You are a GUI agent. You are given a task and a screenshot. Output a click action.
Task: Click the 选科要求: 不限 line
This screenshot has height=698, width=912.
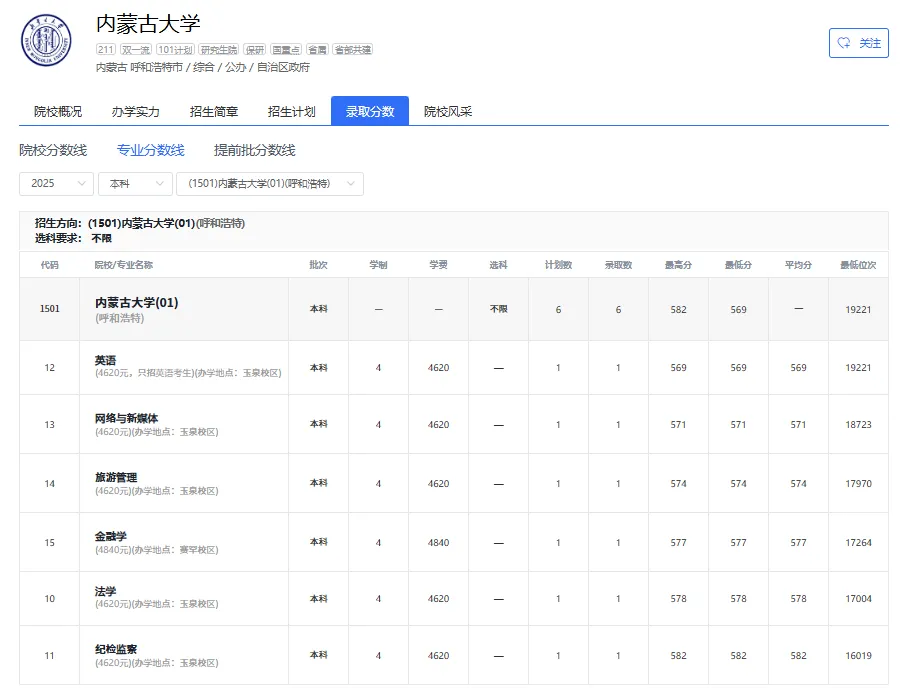coord(73,238)
